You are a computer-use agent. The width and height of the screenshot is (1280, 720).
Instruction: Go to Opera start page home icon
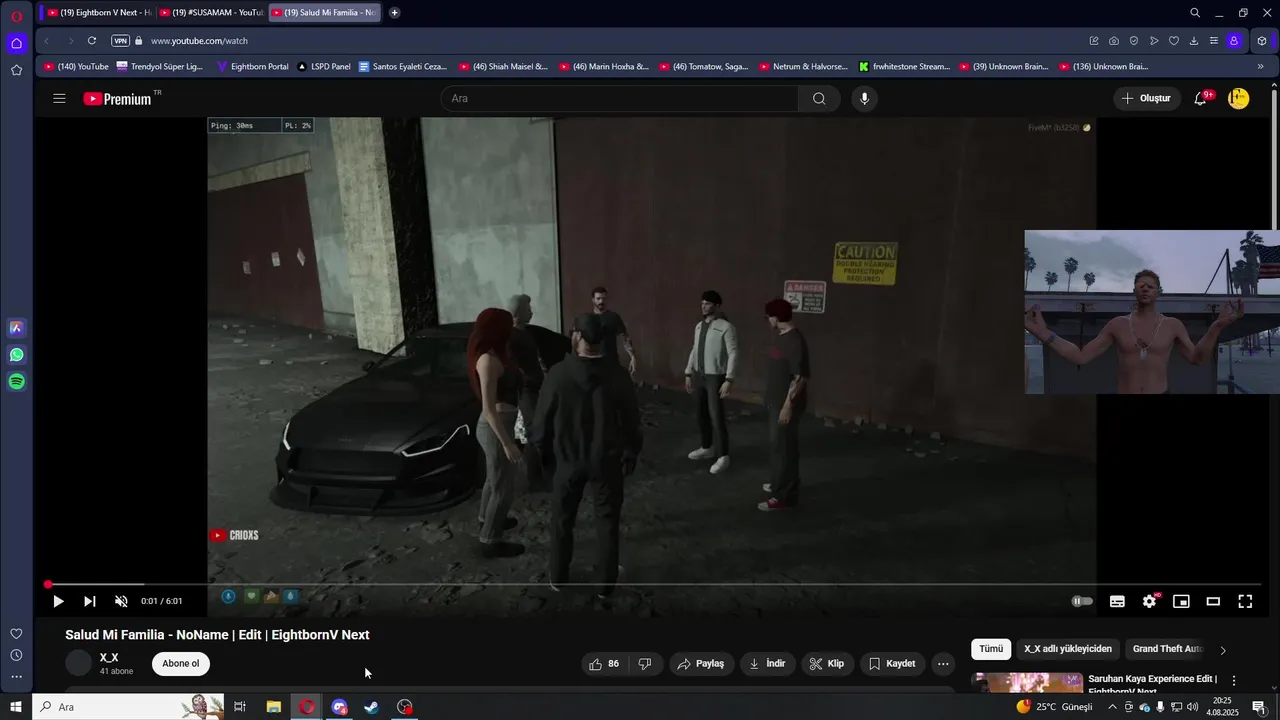[x=16, y=43]
